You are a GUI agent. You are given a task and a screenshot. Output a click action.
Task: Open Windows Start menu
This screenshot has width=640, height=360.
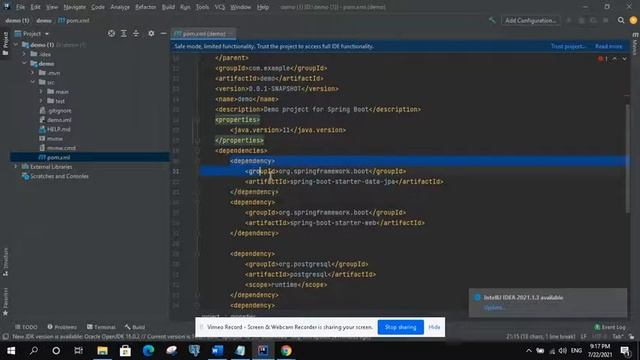(11, 351)
